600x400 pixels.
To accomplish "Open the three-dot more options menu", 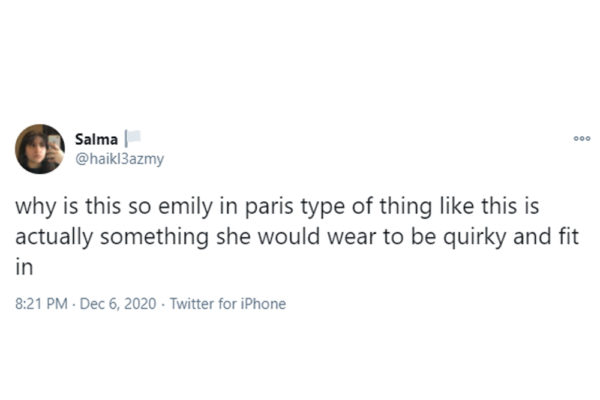I will 582,139.
